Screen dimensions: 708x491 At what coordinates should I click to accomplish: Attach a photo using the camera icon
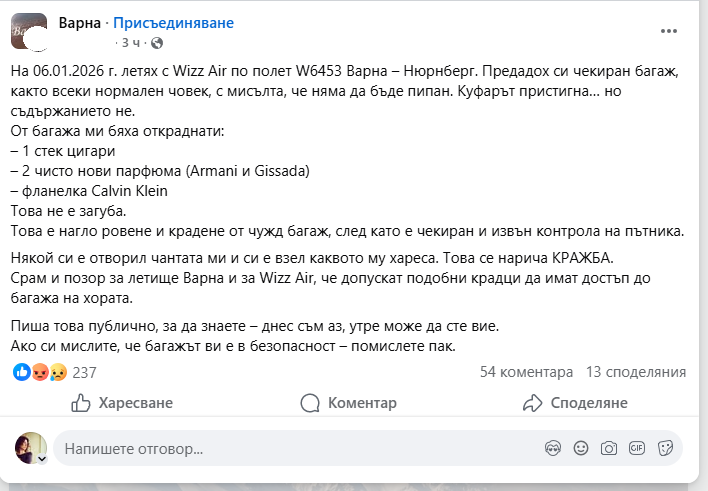(x=609, y=449)
